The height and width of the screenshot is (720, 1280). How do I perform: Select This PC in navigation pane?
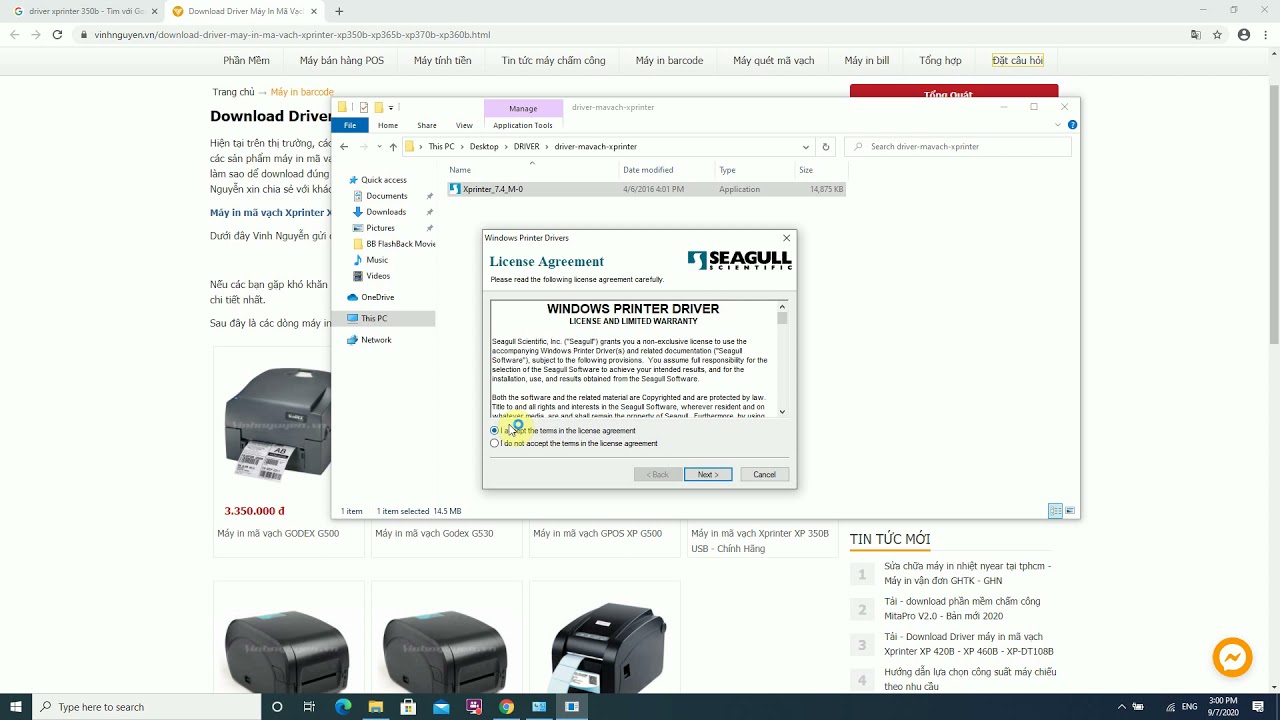374,318
